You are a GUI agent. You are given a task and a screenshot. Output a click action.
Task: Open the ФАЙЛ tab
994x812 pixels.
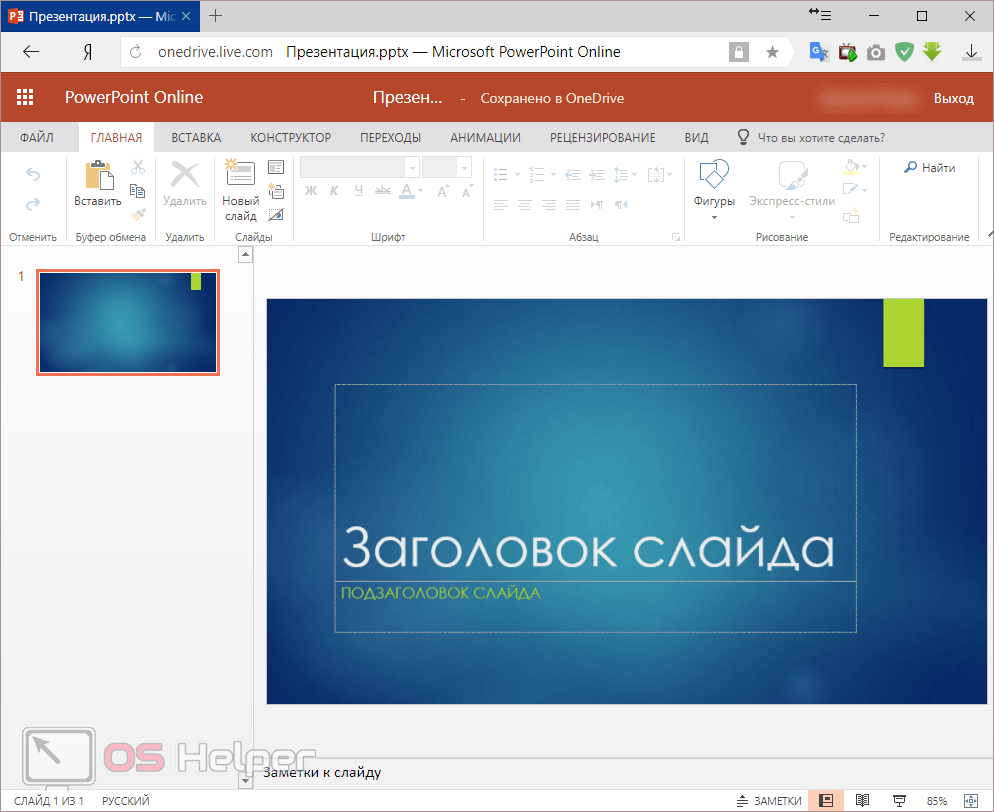click(x=36, y=138)
